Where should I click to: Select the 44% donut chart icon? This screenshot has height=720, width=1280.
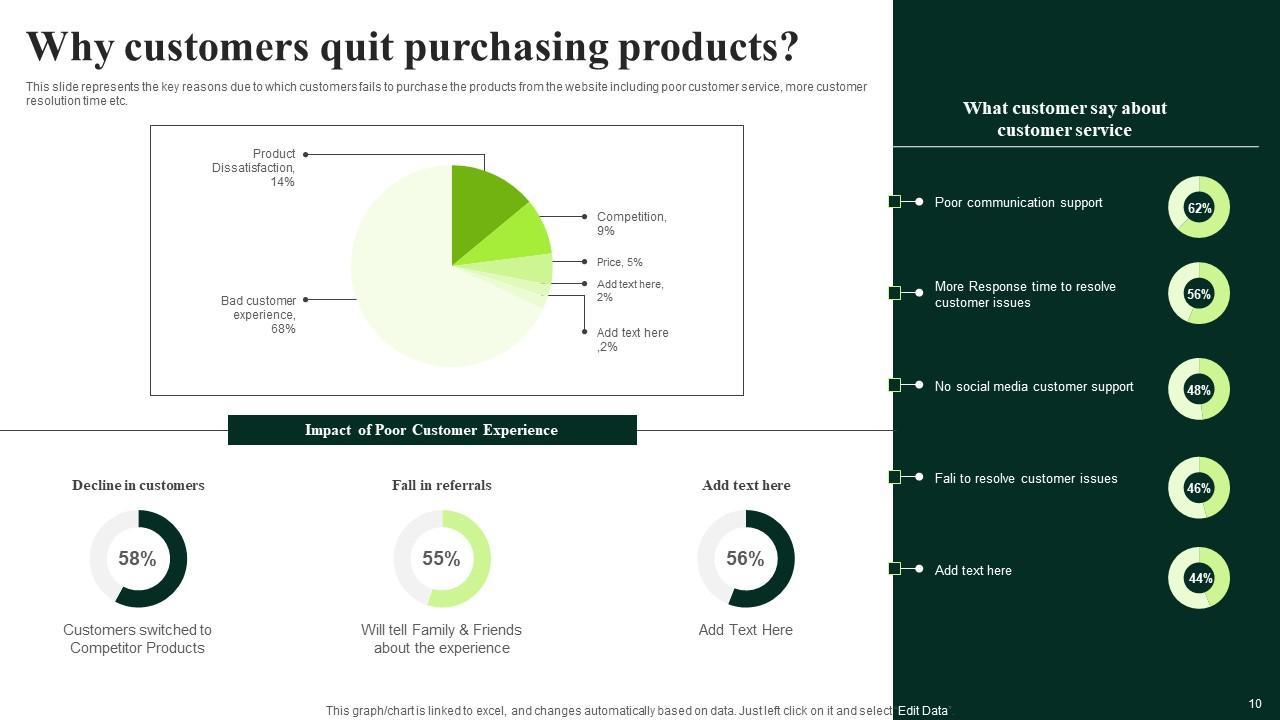tap(1198, 577)
